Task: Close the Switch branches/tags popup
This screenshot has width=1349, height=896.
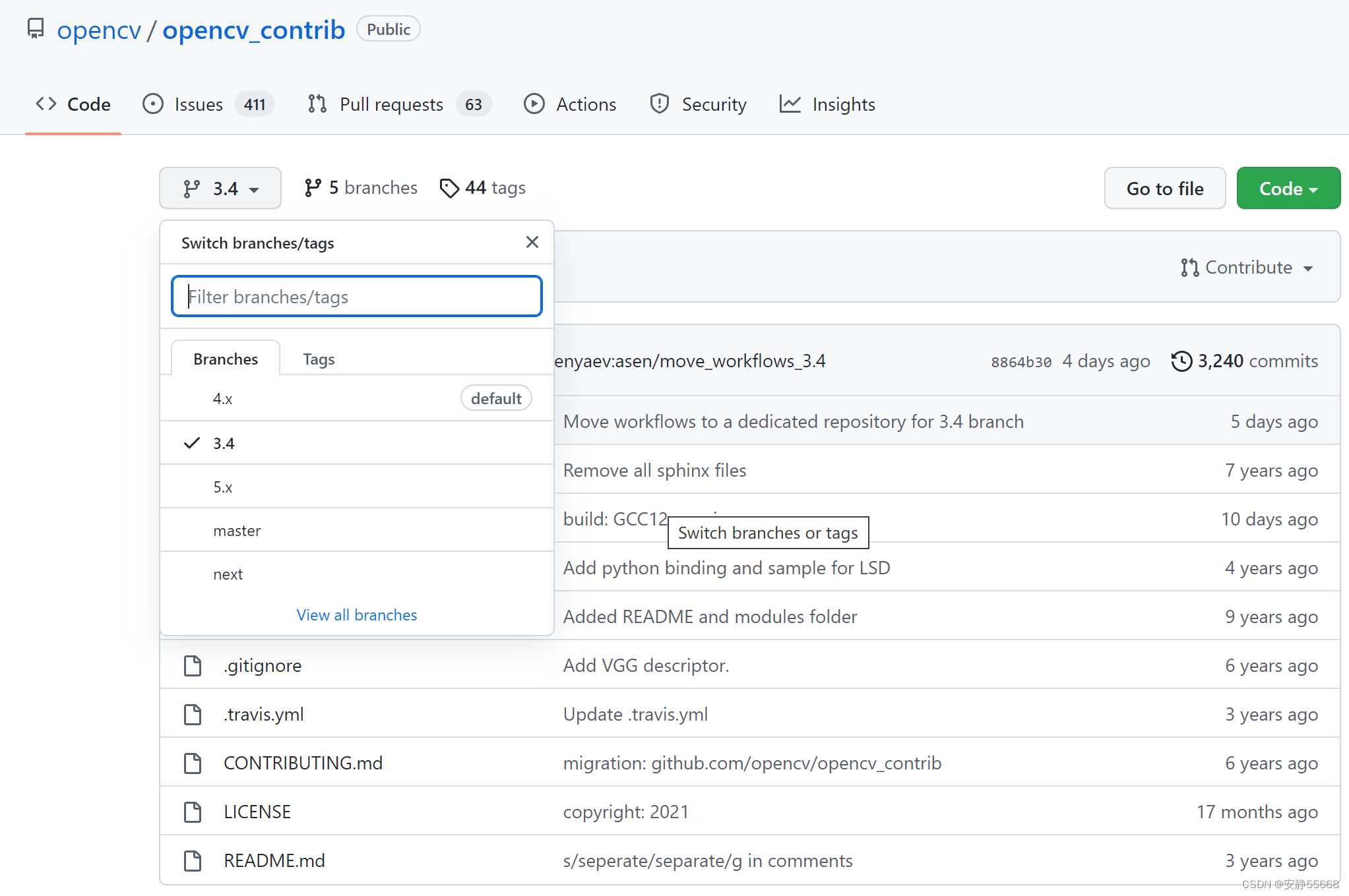Action: pos(532,243)
